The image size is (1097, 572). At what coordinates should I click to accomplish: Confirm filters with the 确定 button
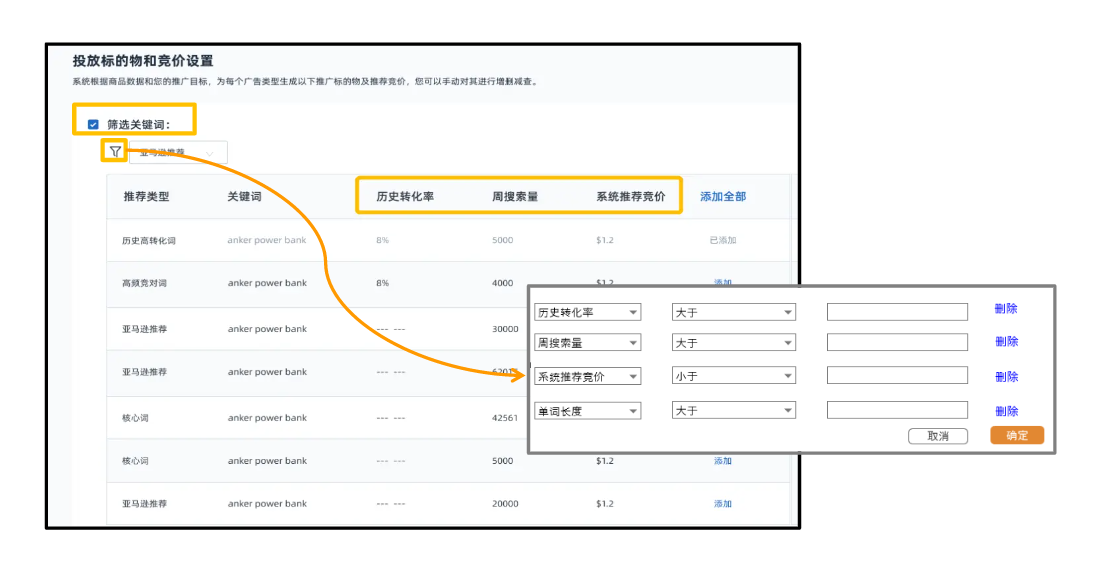pos(1017,435)
